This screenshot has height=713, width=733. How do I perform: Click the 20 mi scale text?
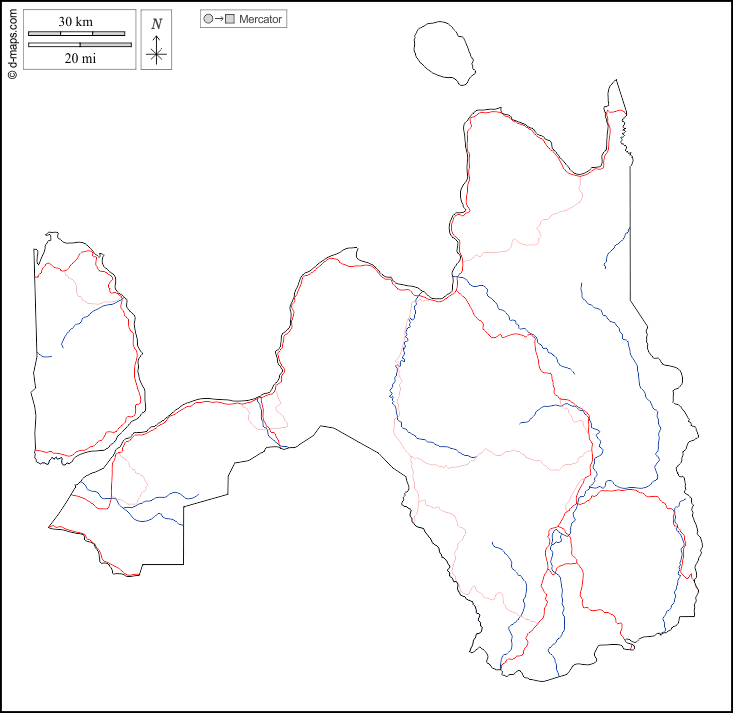pos(80,58)
